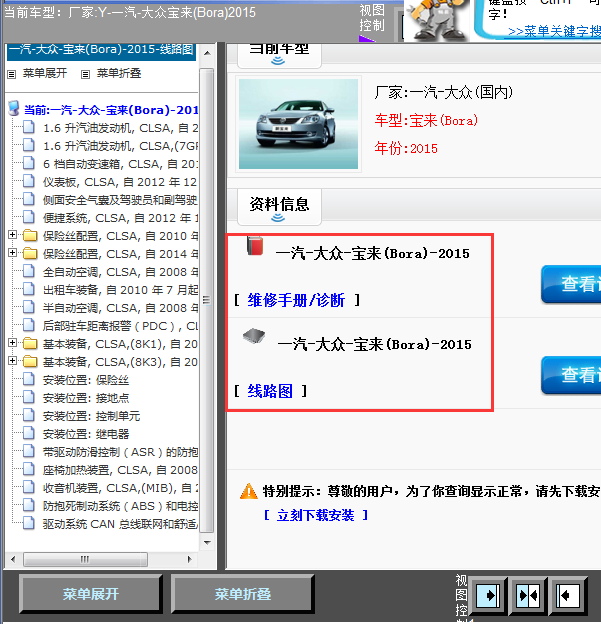Click the folder icon for 基本装备 (8K3)
Viewport: 601px width, 624px height.
[30, 361]
